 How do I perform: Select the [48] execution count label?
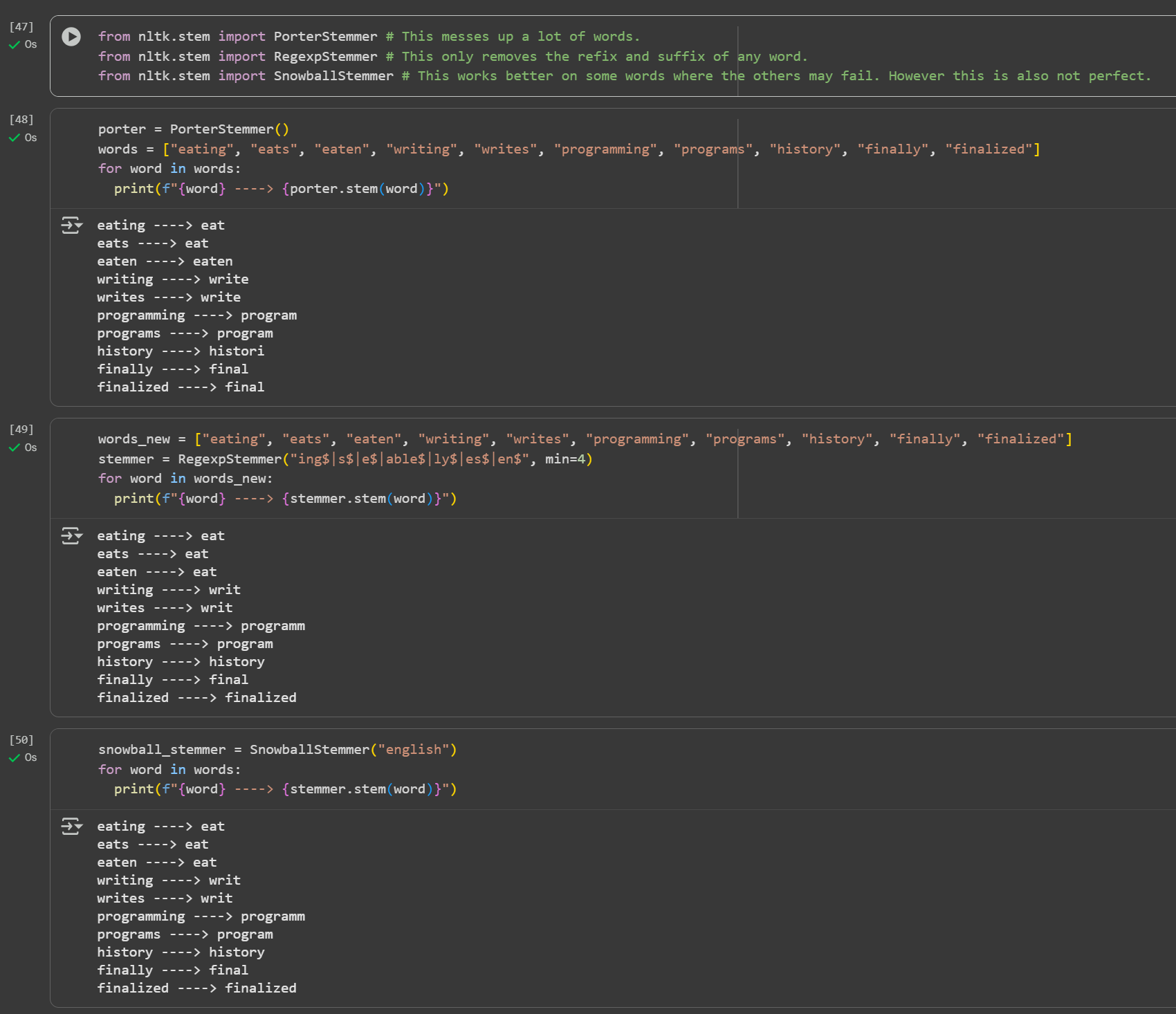pyautogui.click(x=21, y=120)
